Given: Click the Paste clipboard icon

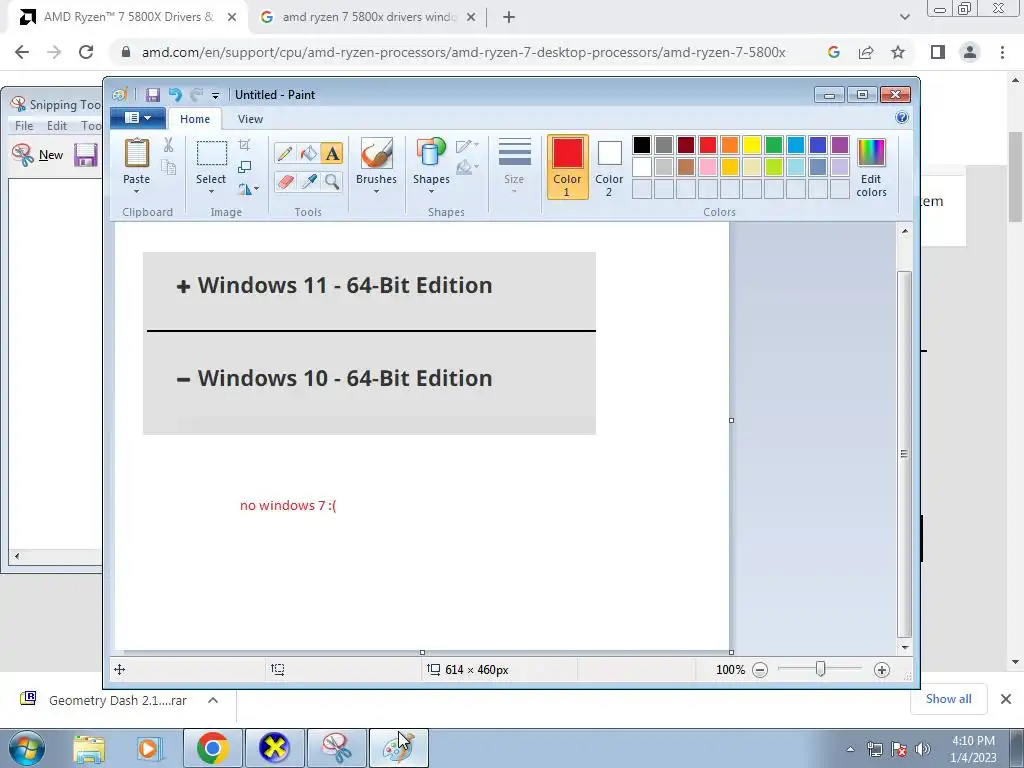Looking at the screenshot, I should click(x=136, y=153).
